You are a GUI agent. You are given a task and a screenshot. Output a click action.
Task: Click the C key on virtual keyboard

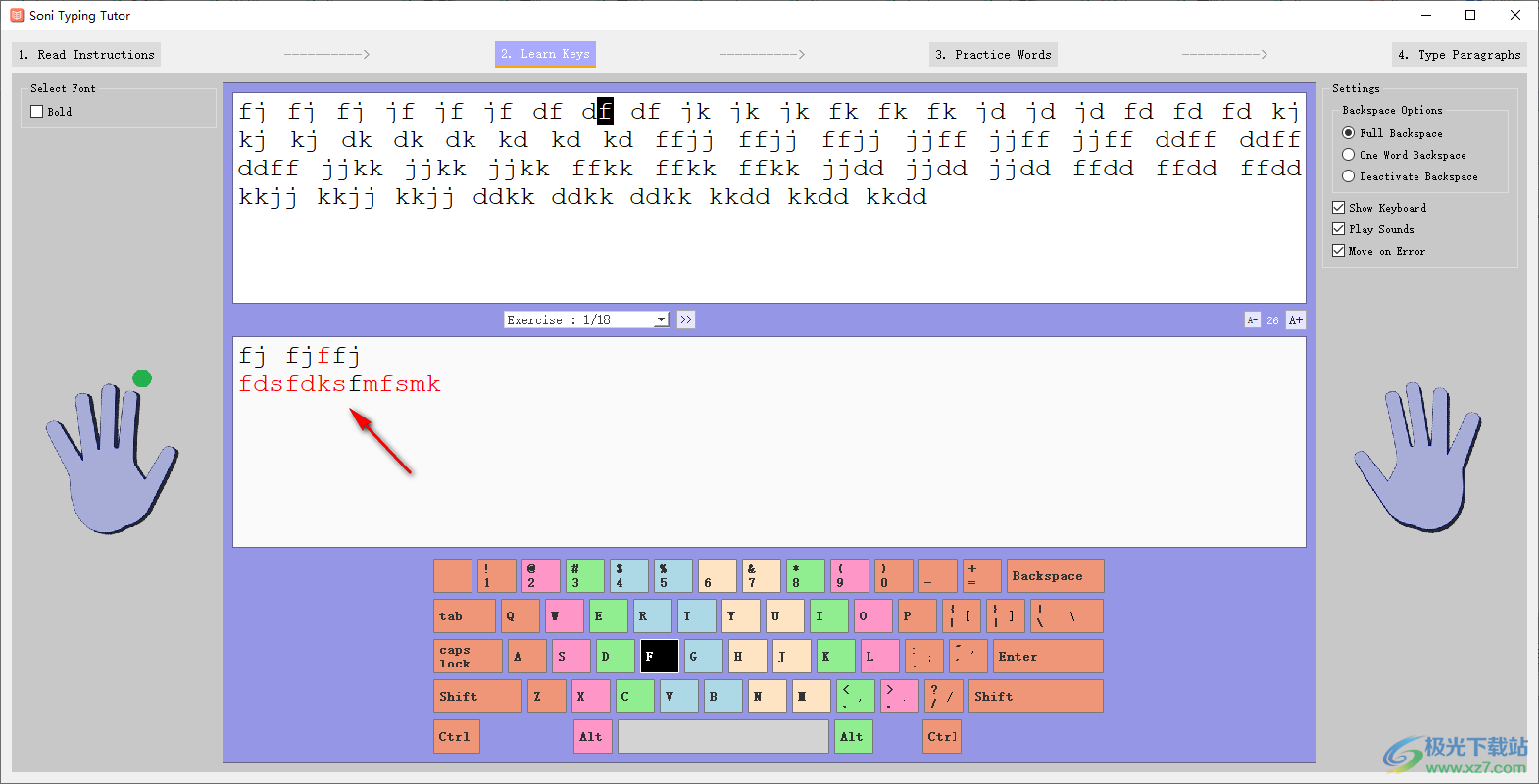(x=635, y=697)
